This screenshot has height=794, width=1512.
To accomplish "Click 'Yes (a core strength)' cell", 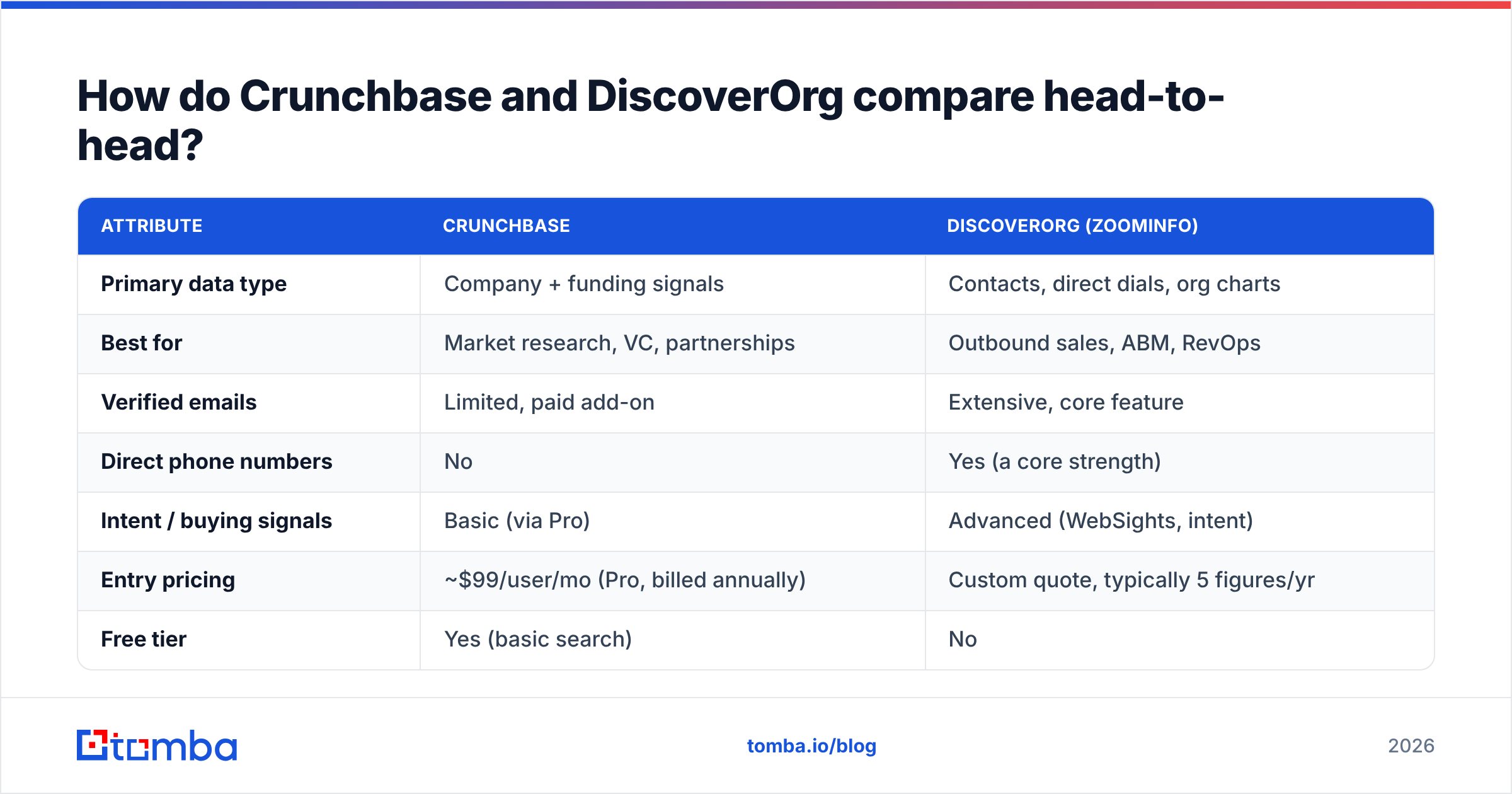I will [x=1055, y=462].
